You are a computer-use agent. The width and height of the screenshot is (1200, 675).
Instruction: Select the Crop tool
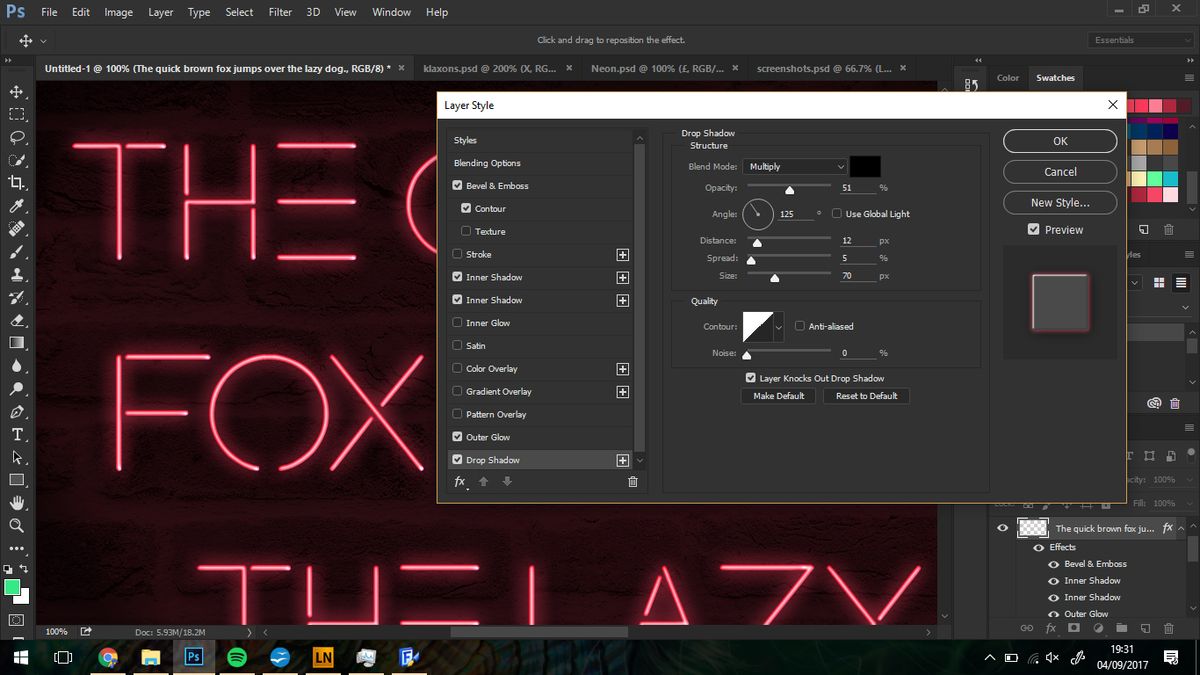click(x=15, y=182)
